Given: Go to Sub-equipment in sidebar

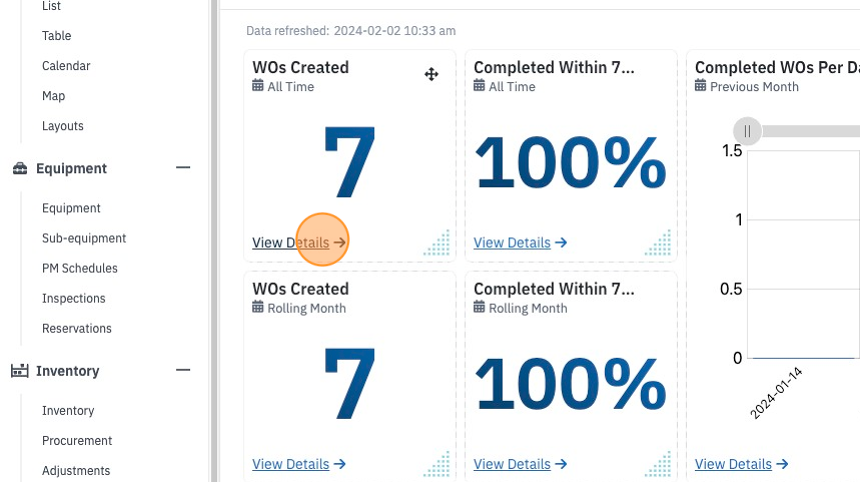Looking at the screenshot, I should [x=84, y=238].
